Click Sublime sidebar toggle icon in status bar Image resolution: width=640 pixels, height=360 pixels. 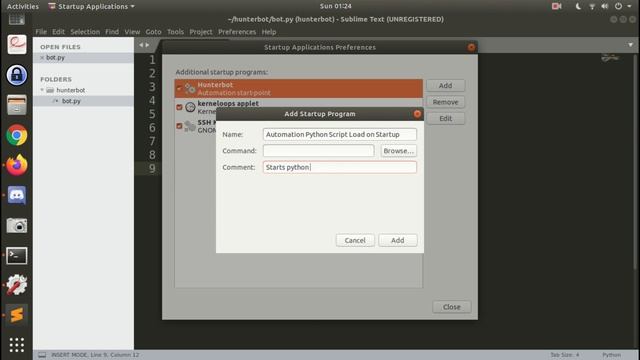coord(42,355)
